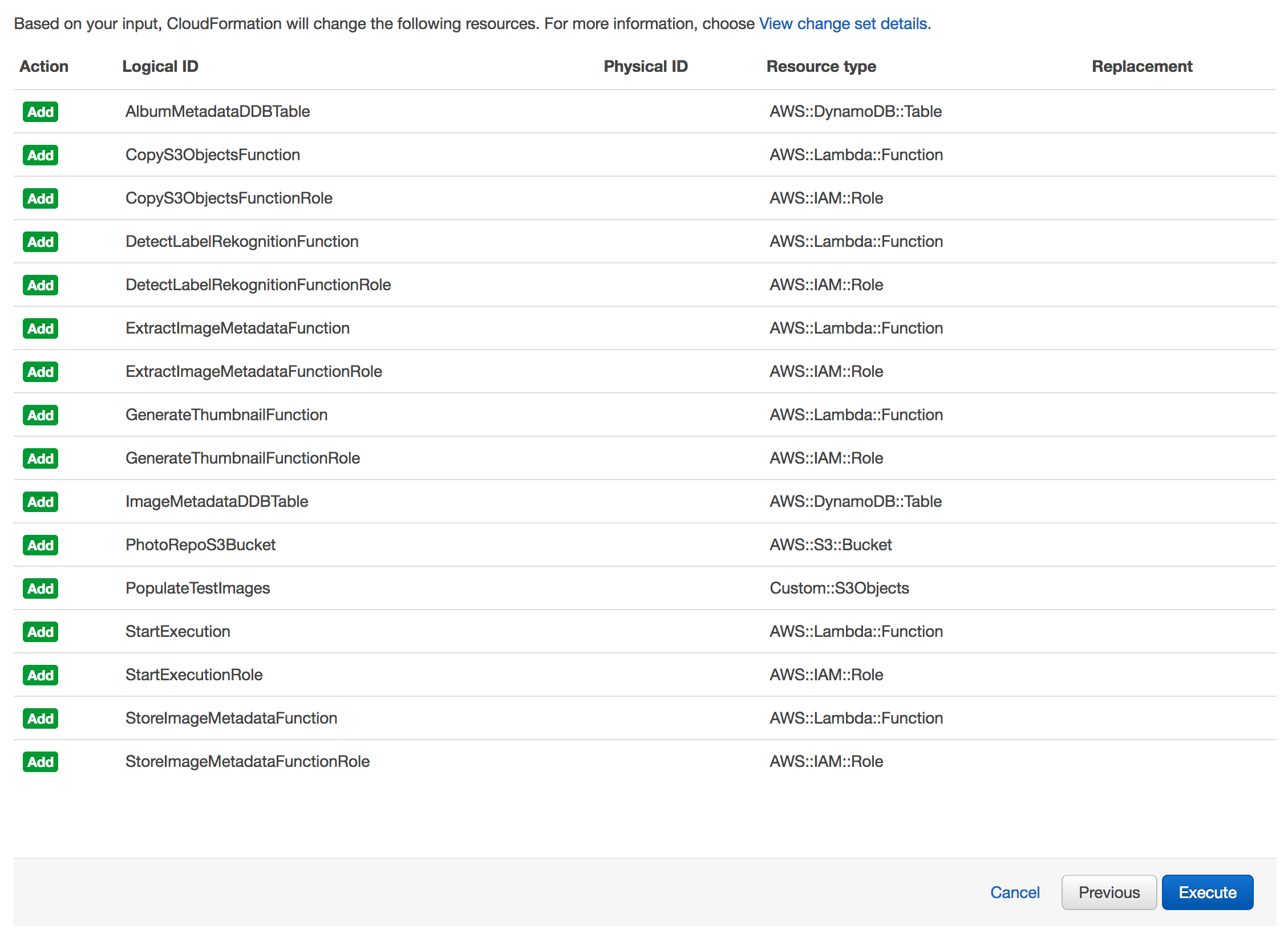The height and width of the screenshot is (934, 1288).
Task: Select DetectLabelRekognitionFunction logical ID
Action: (242, 241)
